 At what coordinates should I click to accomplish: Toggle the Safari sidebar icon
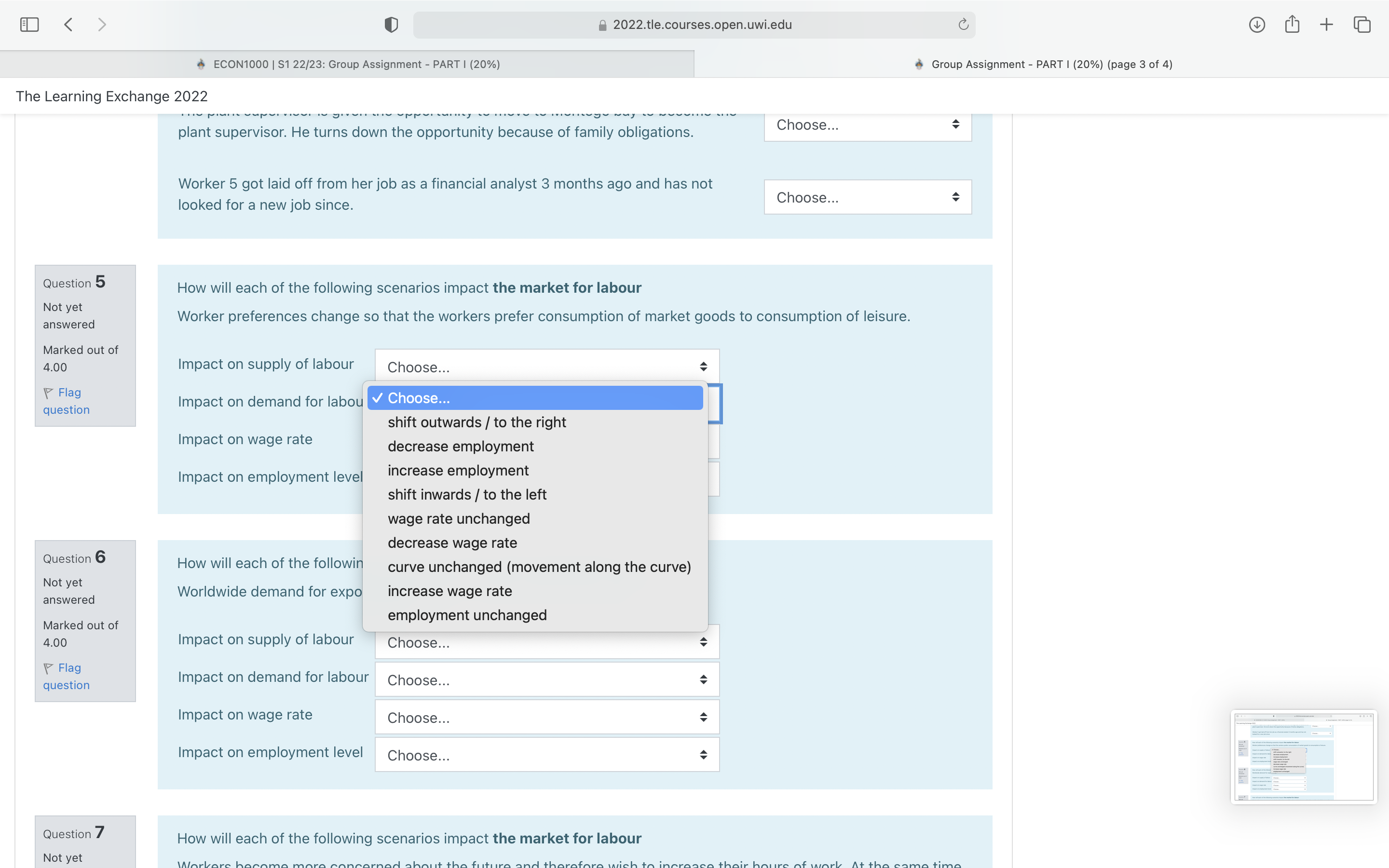[x=29, y=25]
